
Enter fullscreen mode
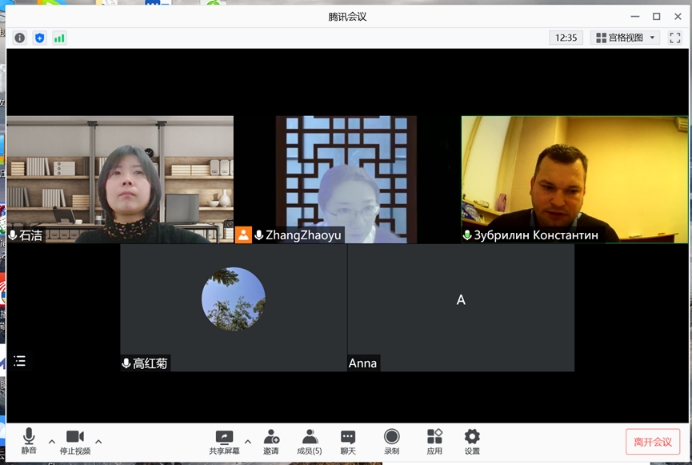[x=675, y=38]
